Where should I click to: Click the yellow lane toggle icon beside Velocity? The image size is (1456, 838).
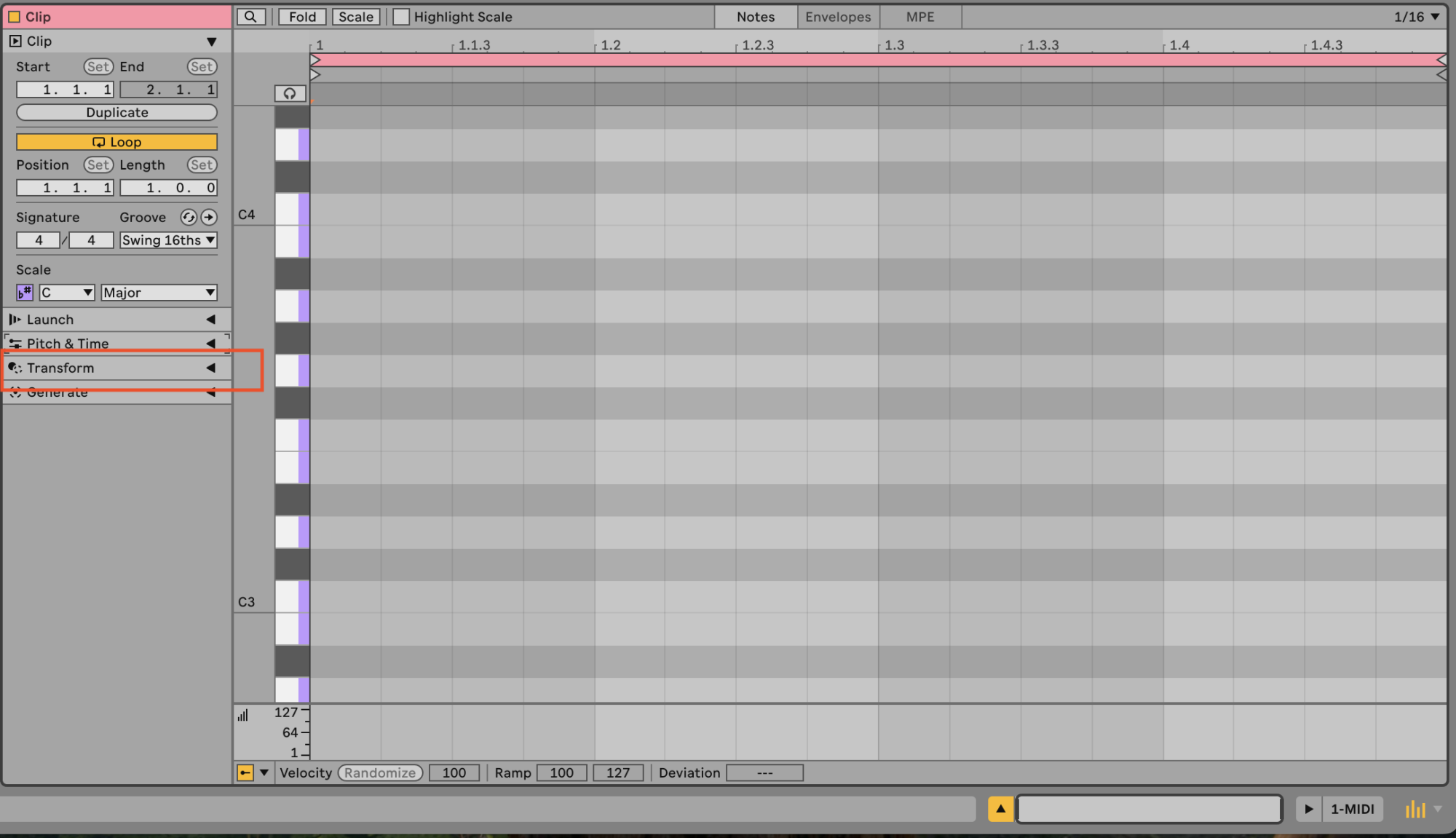point(245,772)
